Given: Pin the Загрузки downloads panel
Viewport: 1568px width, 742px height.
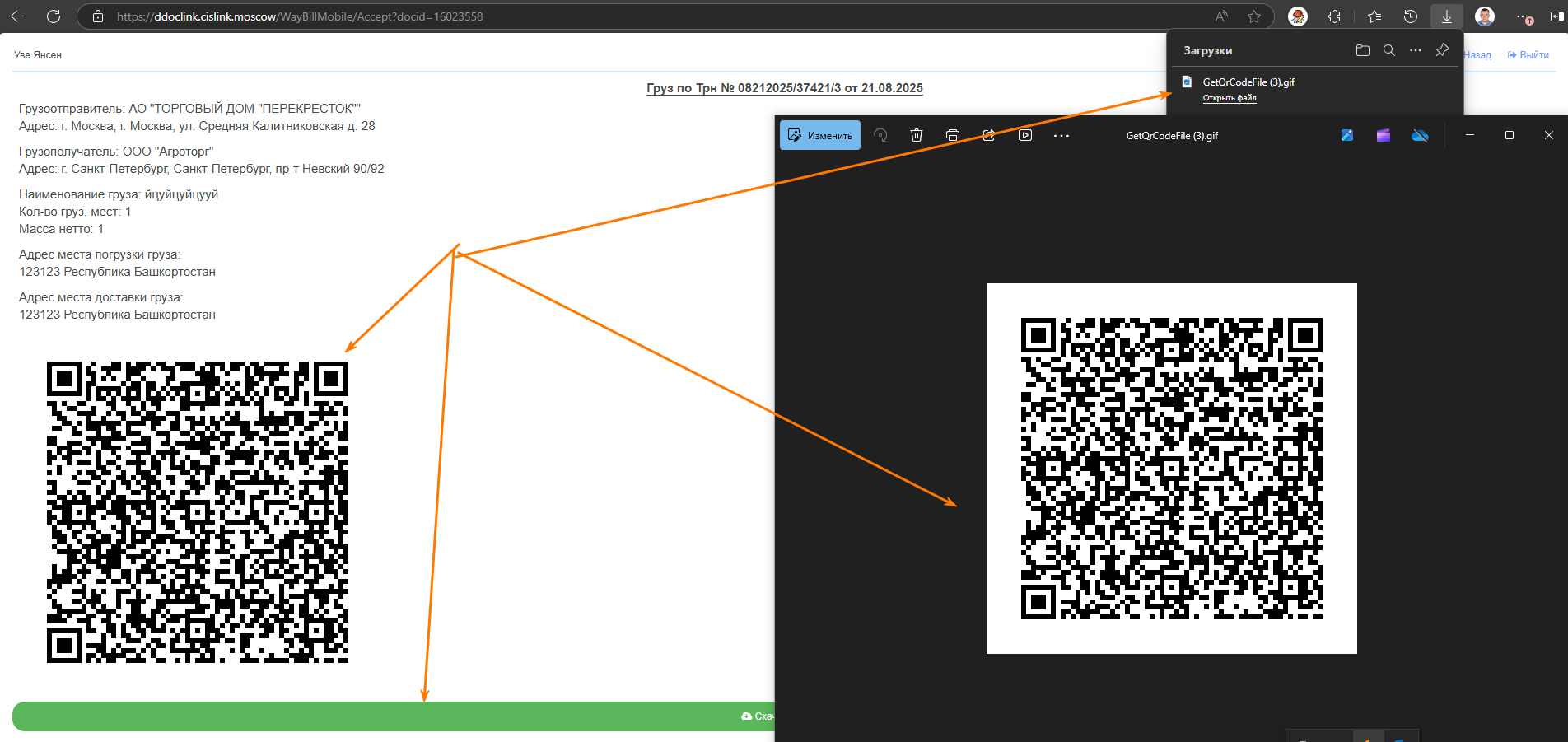Looking at the screenshot, I should tap(1442, 50).
